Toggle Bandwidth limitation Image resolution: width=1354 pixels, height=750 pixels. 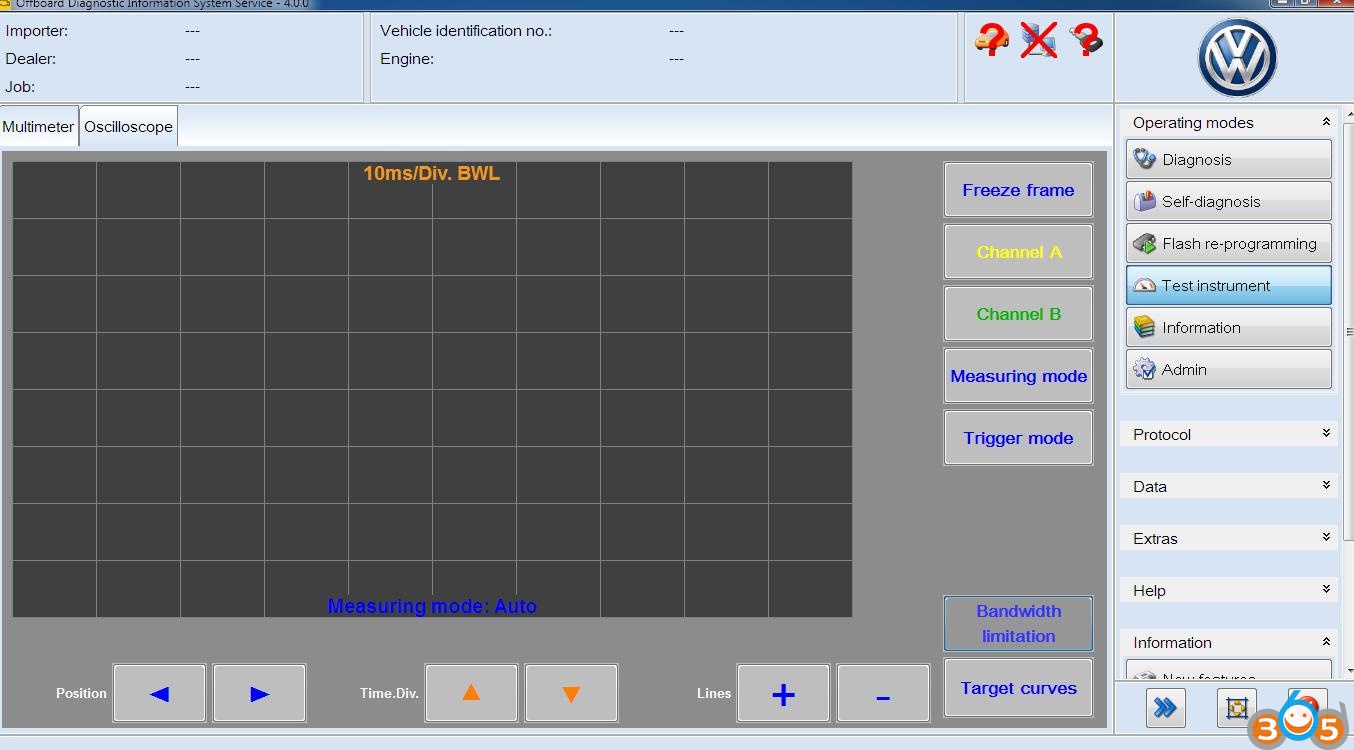(1018, 624)
